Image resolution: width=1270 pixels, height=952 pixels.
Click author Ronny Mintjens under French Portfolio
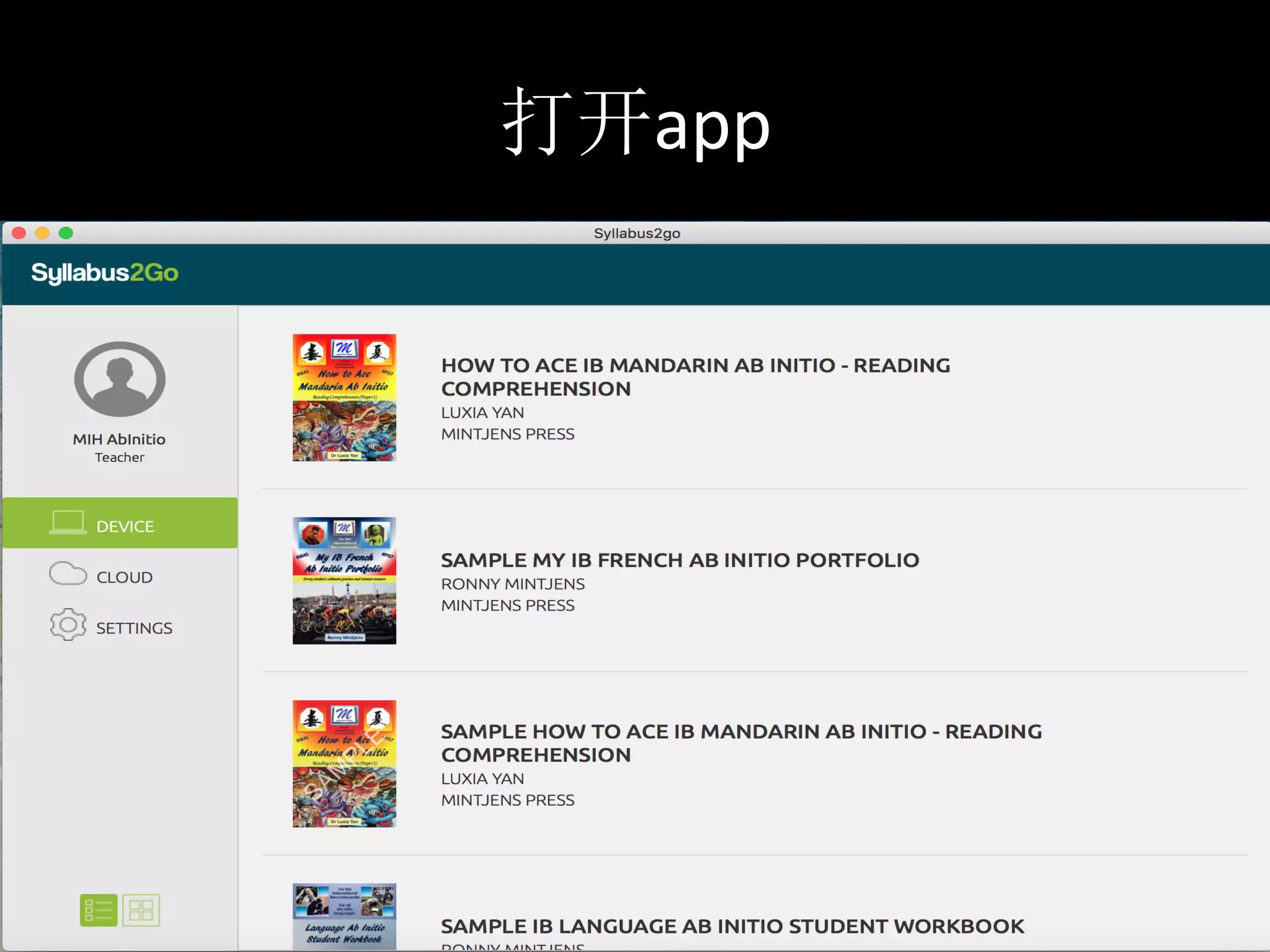(513, 584)
